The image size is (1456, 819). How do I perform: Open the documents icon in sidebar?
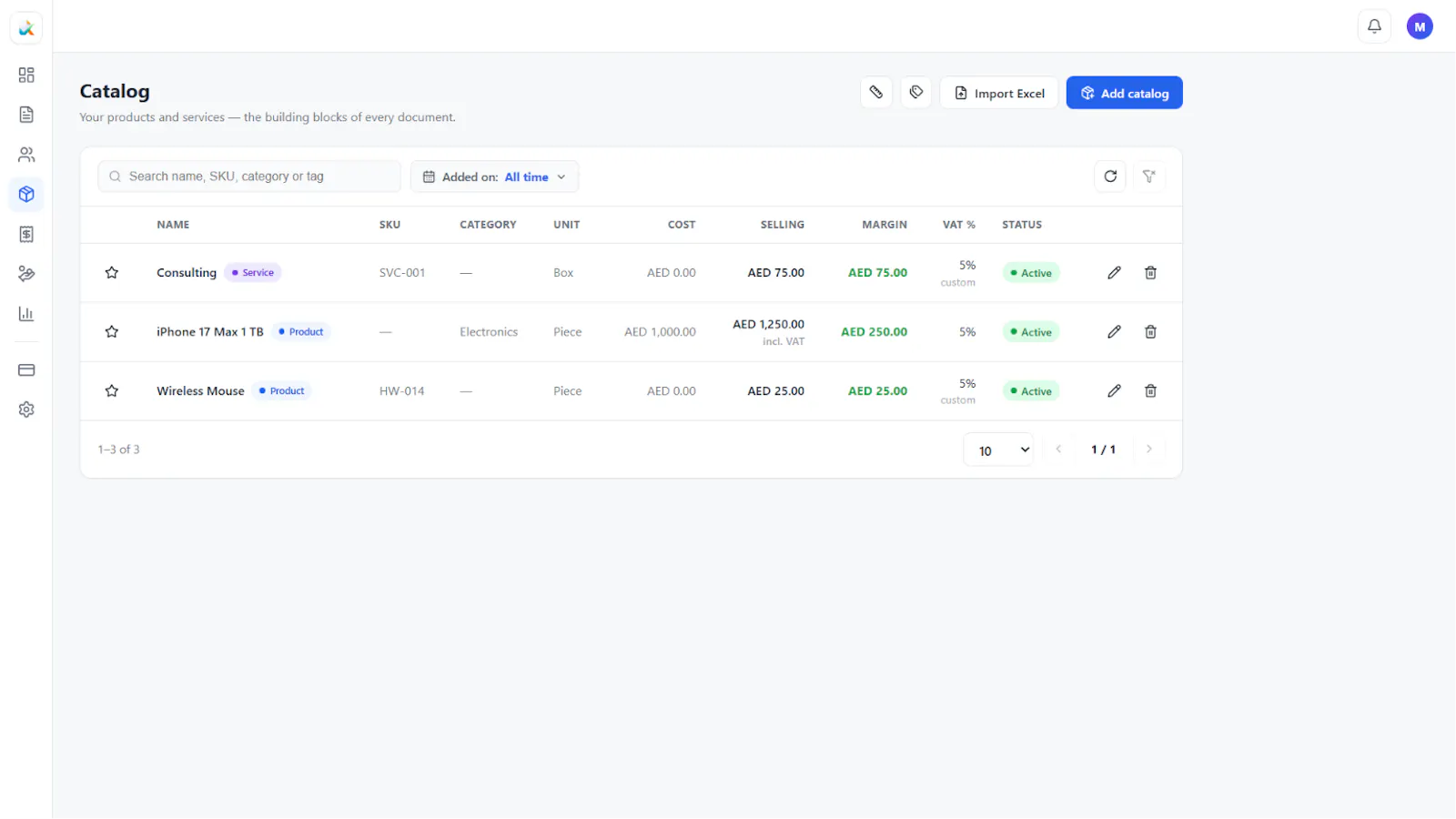point(26,115)
